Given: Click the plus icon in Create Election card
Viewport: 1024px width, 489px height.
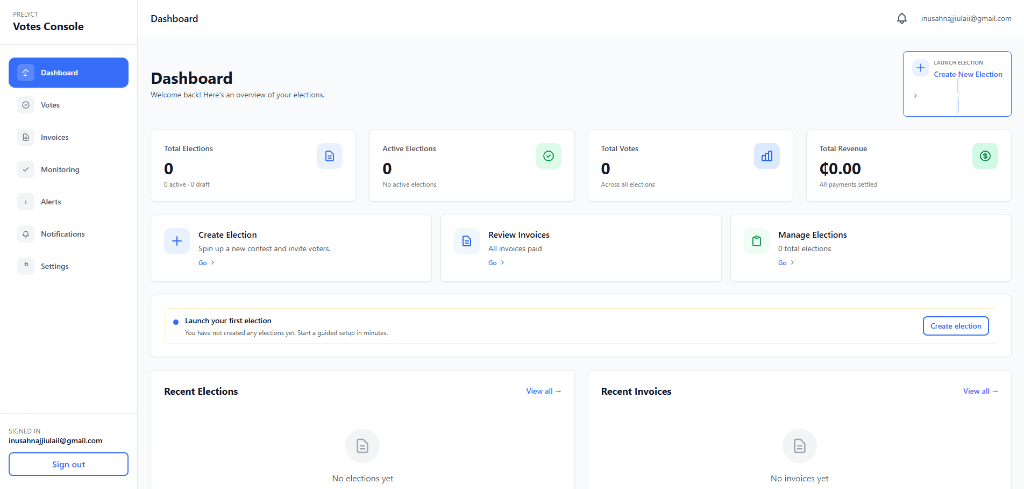Looking at the screenshot, I should [177, 241].
